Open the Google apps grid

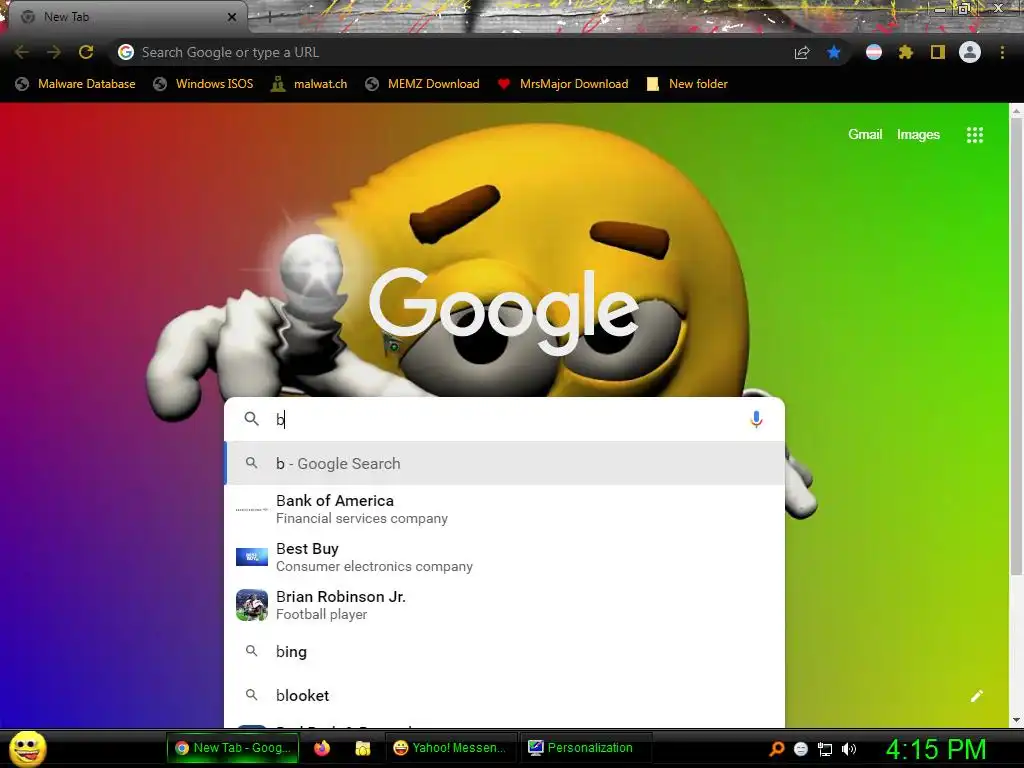click(975, 135)
